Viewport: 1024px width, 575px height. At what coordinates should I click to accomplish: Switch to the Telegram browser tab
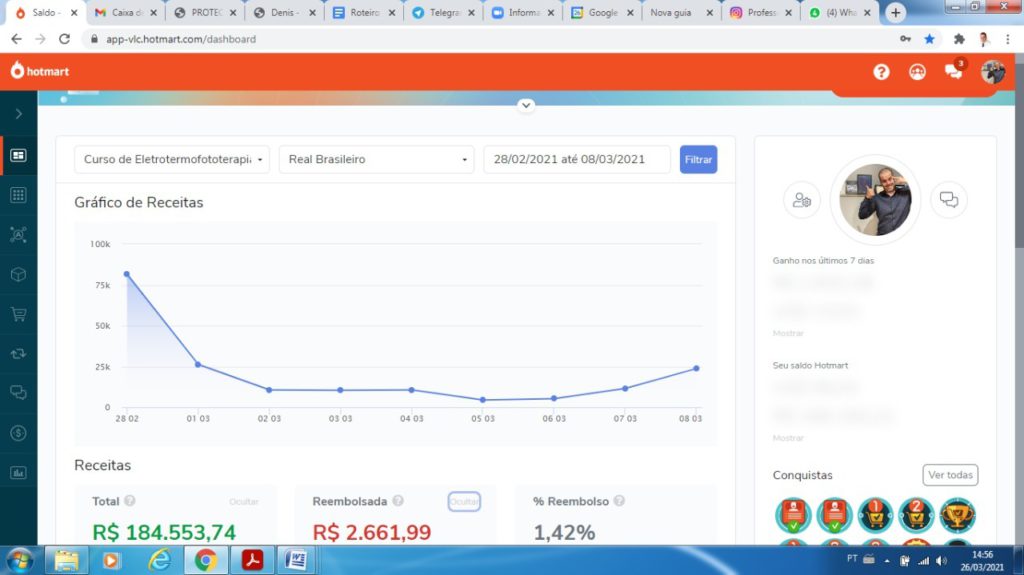coord(443,12)
